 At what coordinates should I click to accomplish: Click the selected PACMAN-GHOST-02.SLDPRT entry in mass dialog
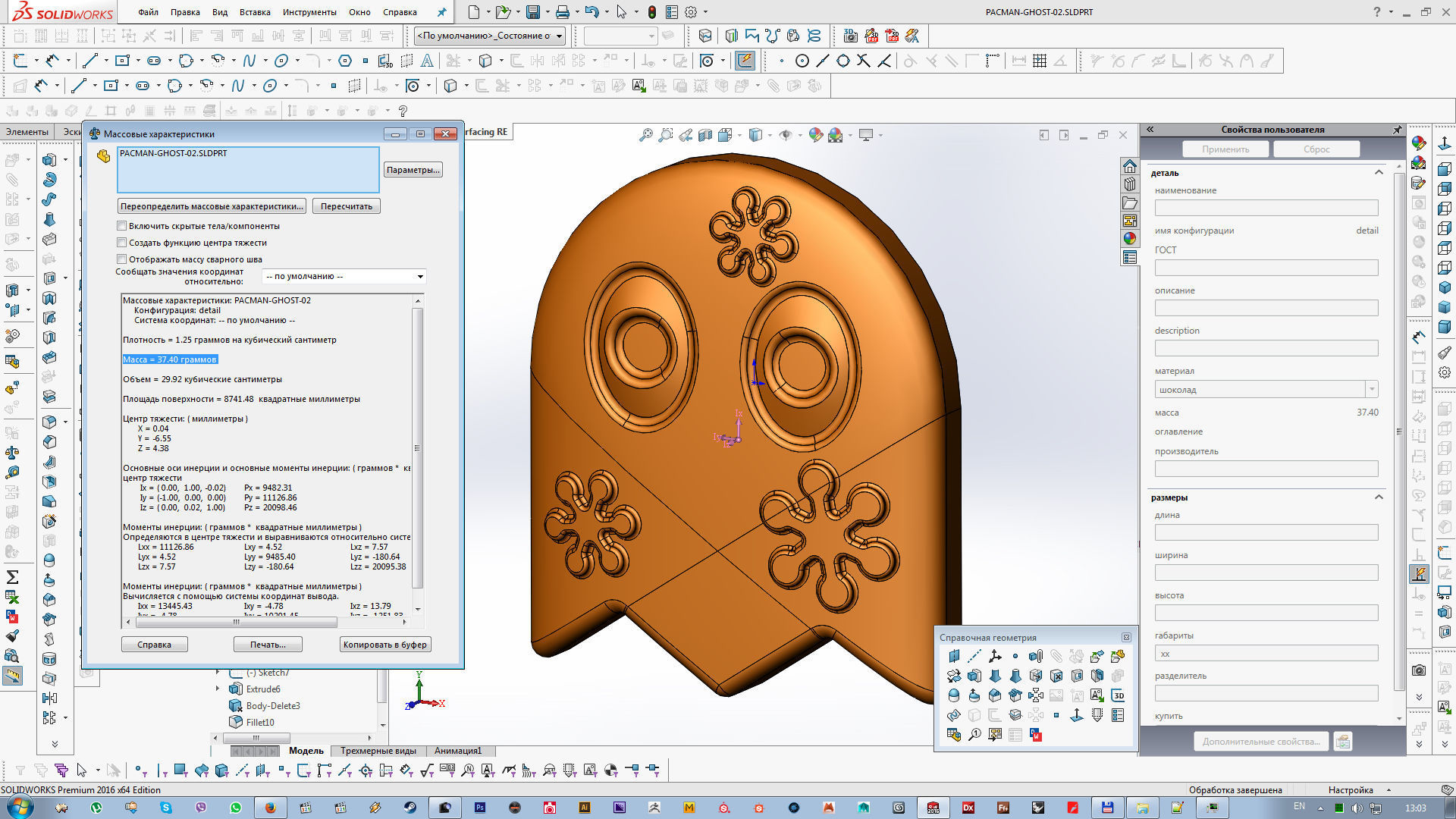coord(173,153)
